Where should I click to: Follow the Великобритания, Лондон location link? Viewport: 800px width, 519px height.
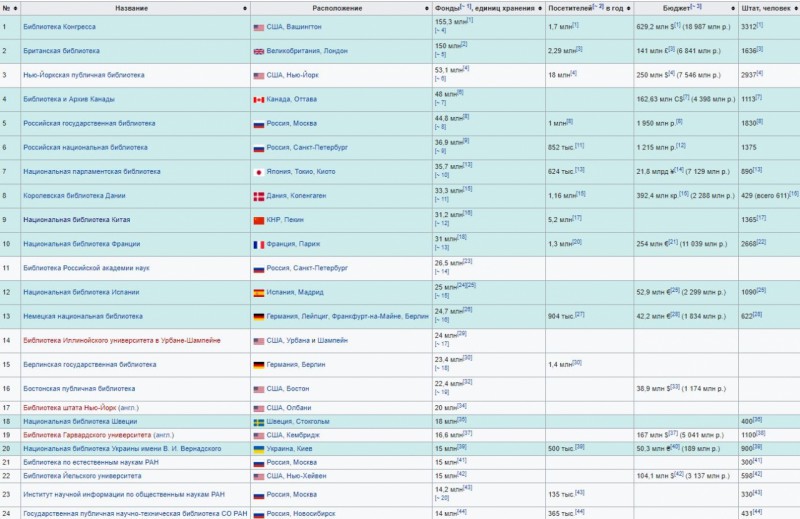(307, 51)
